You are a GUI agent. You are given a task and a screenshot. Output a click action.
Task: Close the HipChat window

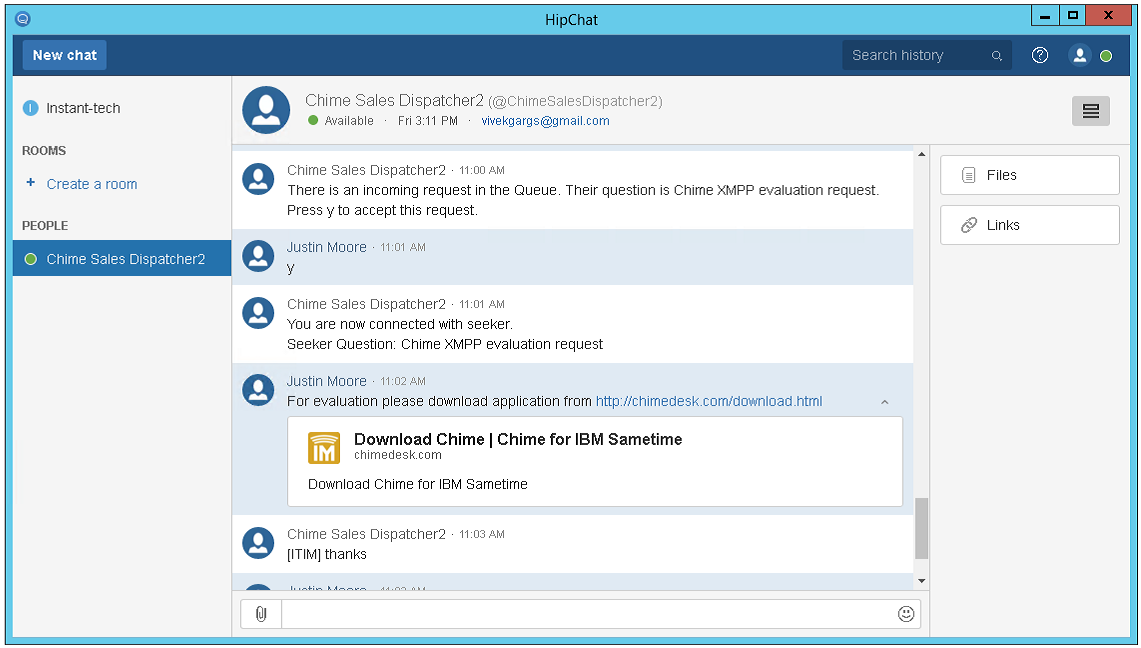tap(1108, 15)
